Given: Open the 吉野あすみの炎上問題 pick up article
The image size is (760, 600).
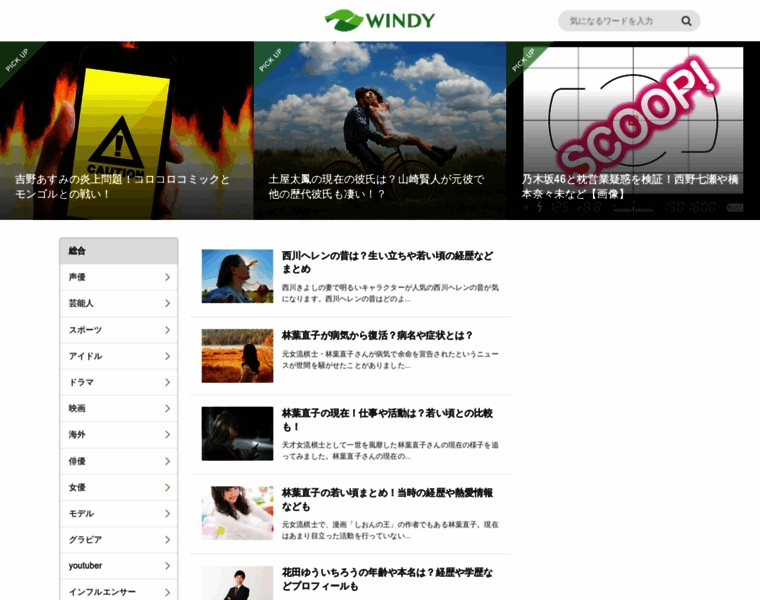Looking at the screenshot, I should tap(127, 131).
